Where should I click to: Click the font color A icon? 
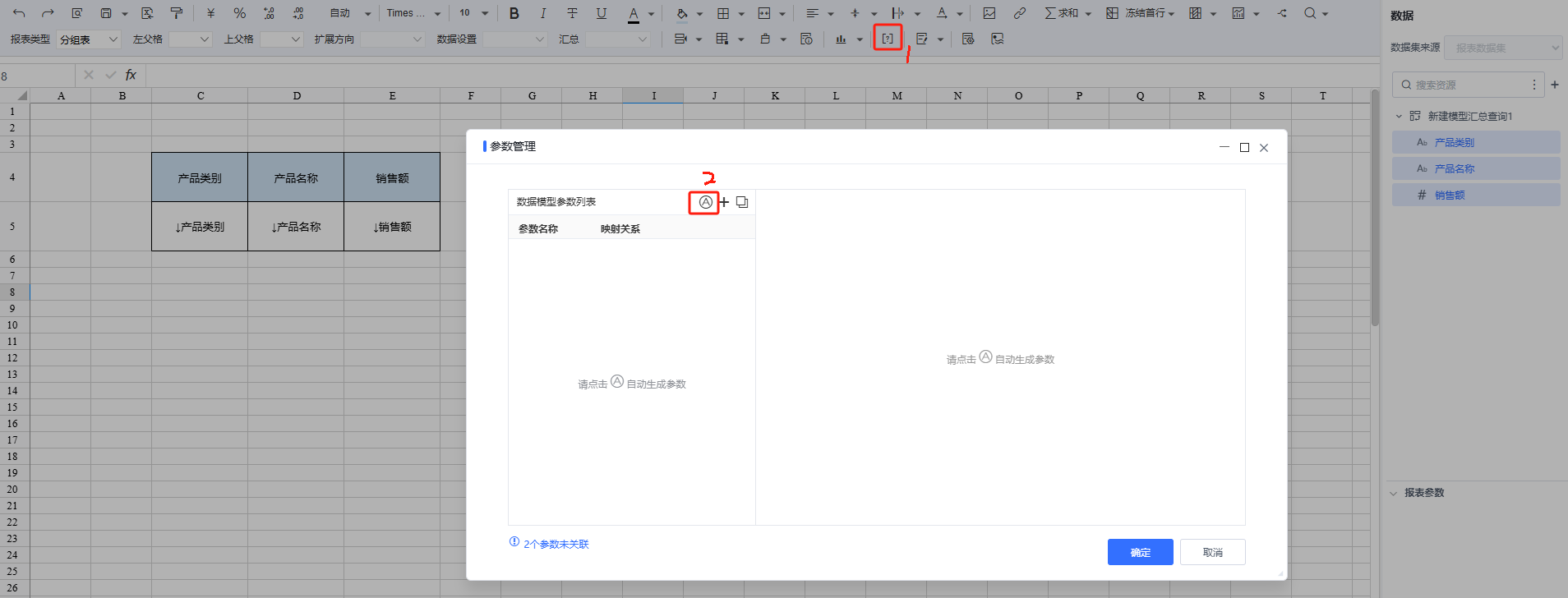click(633, 13)
